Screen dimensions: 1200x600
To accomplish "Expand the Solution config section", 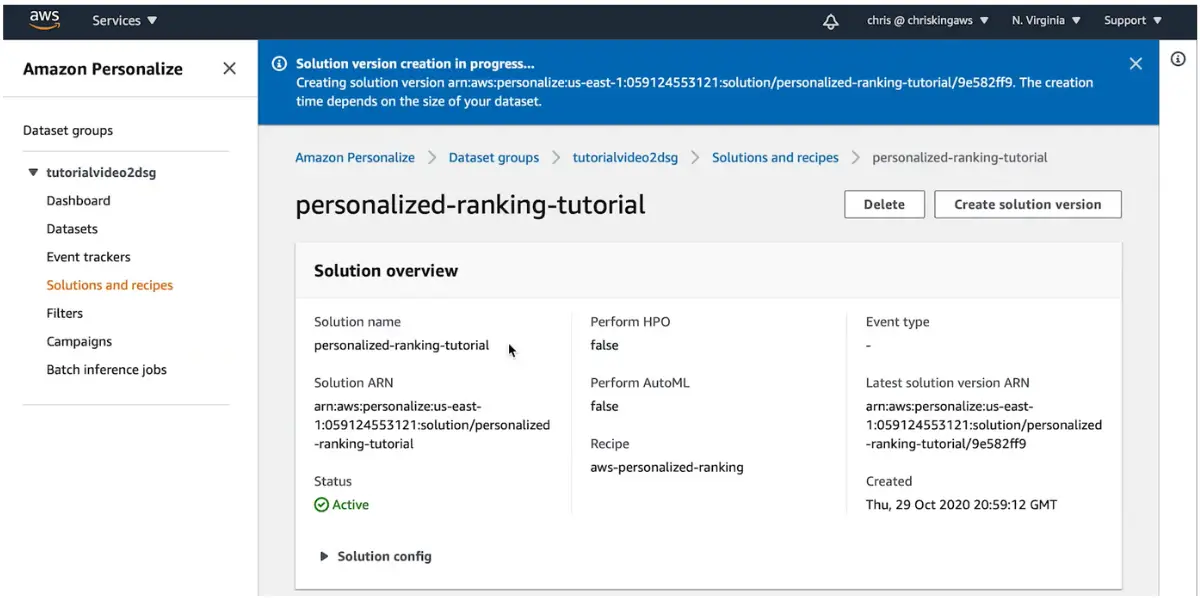I will coord(375,556).
